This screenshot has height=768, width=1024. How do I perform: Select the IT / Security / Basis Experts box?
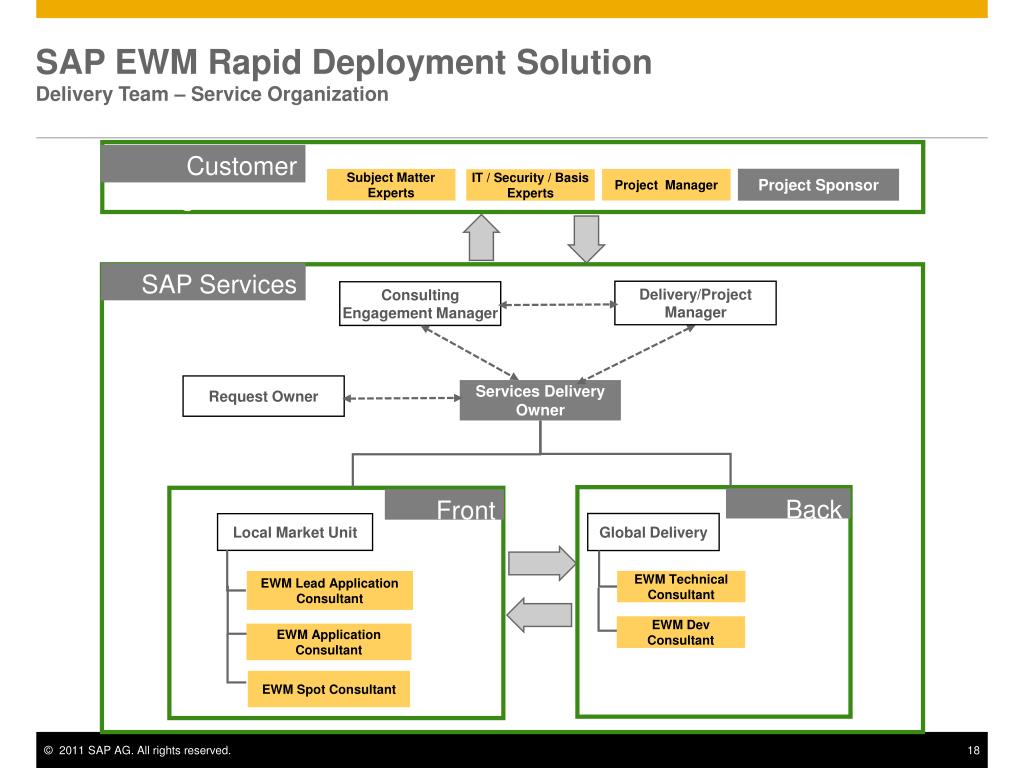530,185
